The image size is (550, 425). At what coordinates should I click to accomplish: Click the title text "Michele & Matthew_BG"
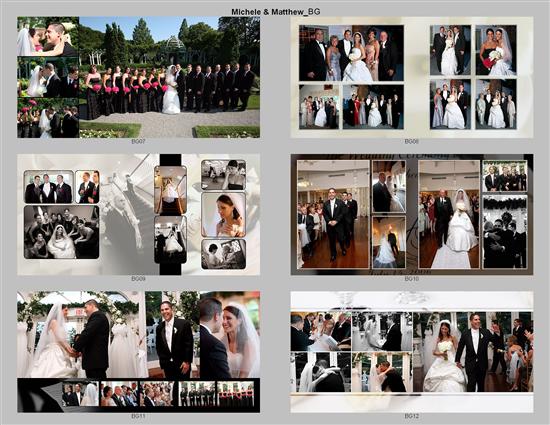[275, 12]
